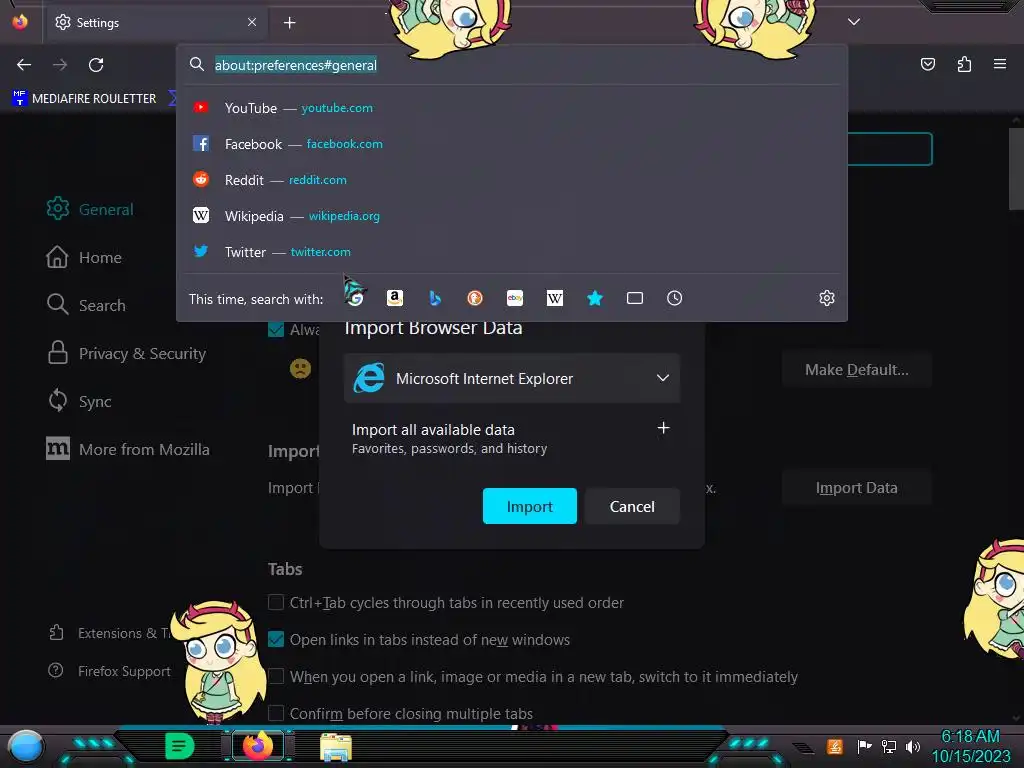Pick YouTube suggestion in urlbar dropdown

pyautogui.click(x=512, y=108)
